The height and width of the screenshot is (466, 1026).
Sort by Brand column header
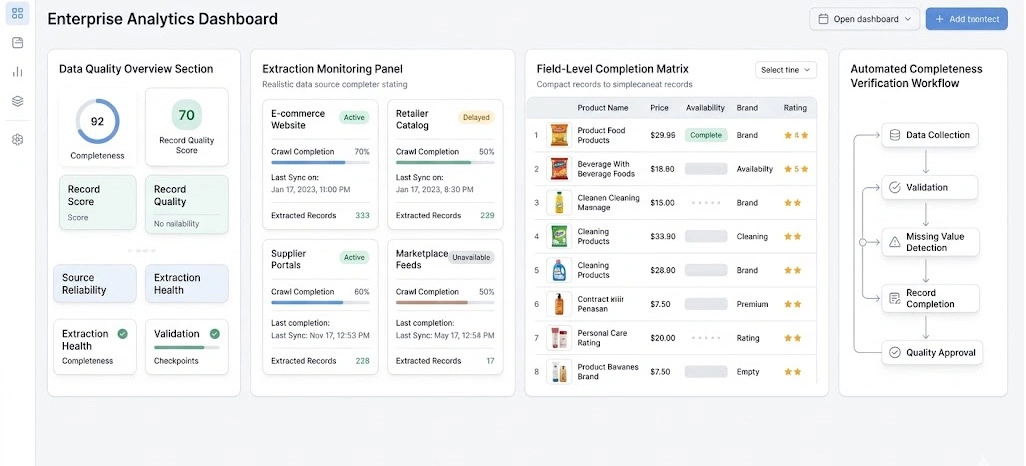pyautogui.click(x=747, y=108)
